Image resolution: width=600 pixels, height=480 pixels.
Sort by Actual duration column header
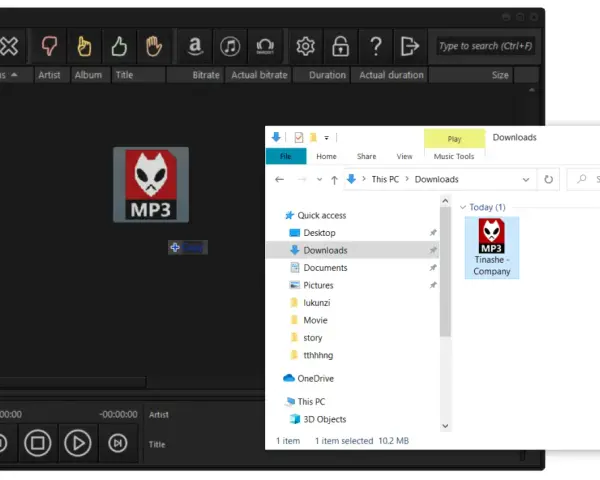point(389,75)
